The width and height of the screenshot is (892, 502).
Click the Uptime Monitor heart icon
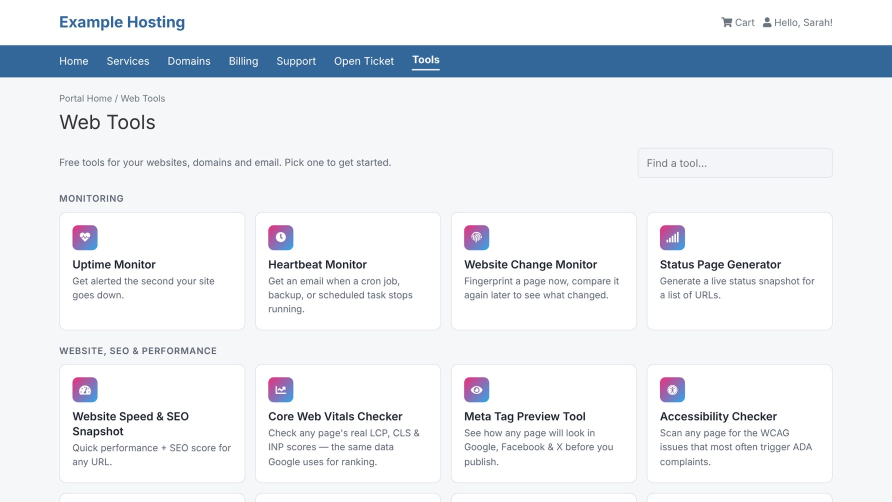(85, 237)
